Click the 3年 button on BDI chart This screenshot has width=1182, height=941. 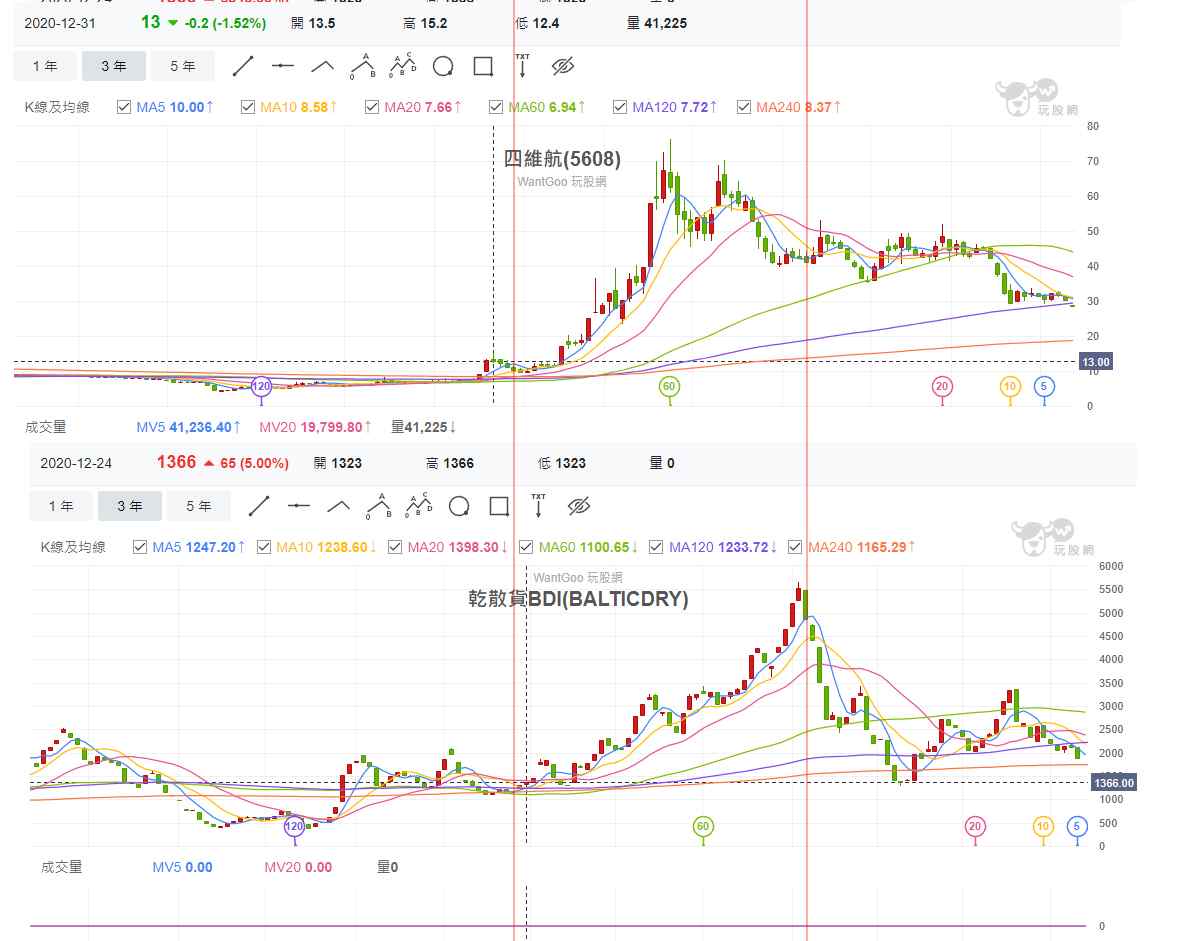tap(129, 506)
